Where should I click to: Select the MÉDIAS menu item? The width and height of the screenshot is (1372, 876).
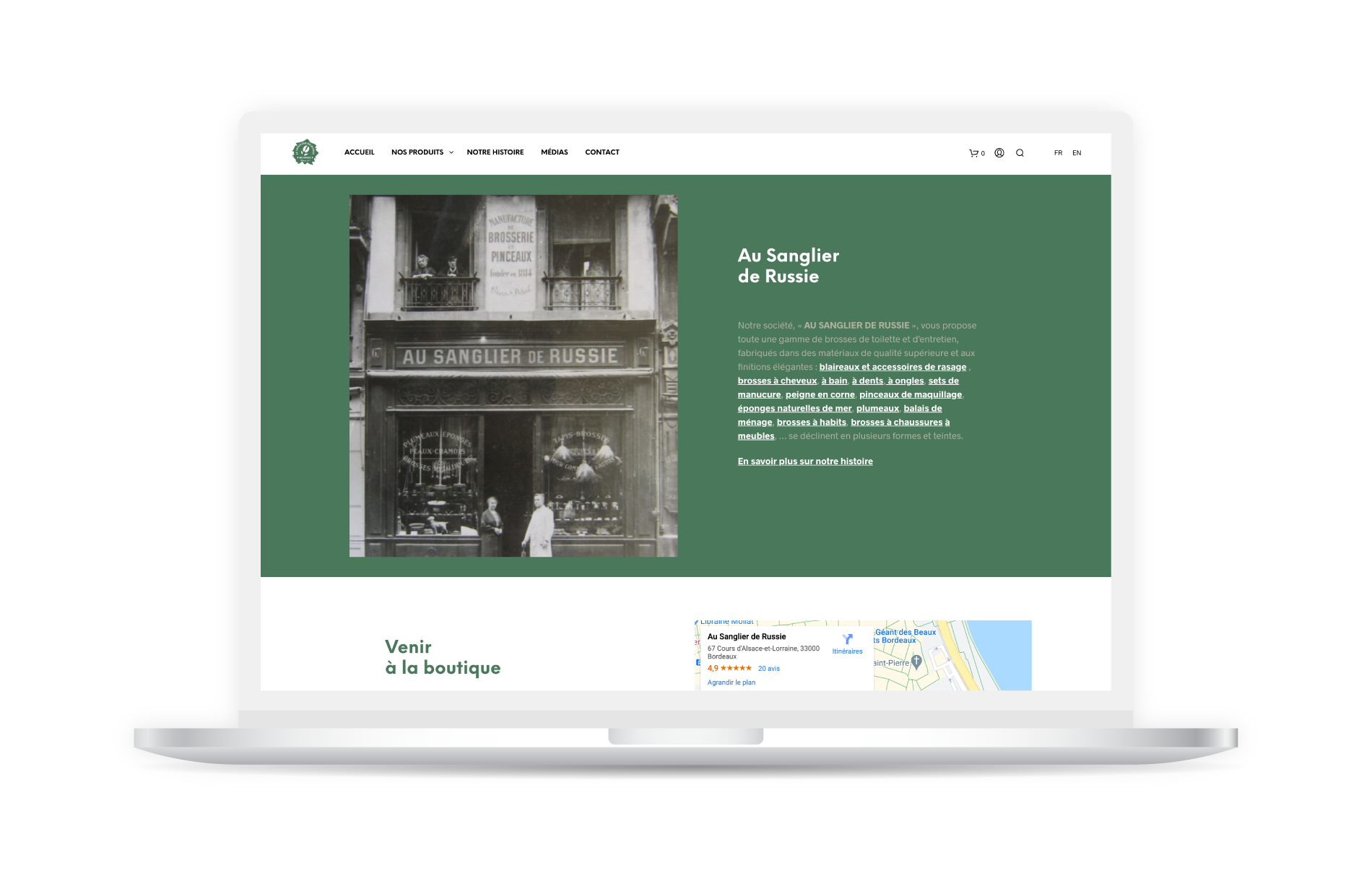[x=555, y=152]
